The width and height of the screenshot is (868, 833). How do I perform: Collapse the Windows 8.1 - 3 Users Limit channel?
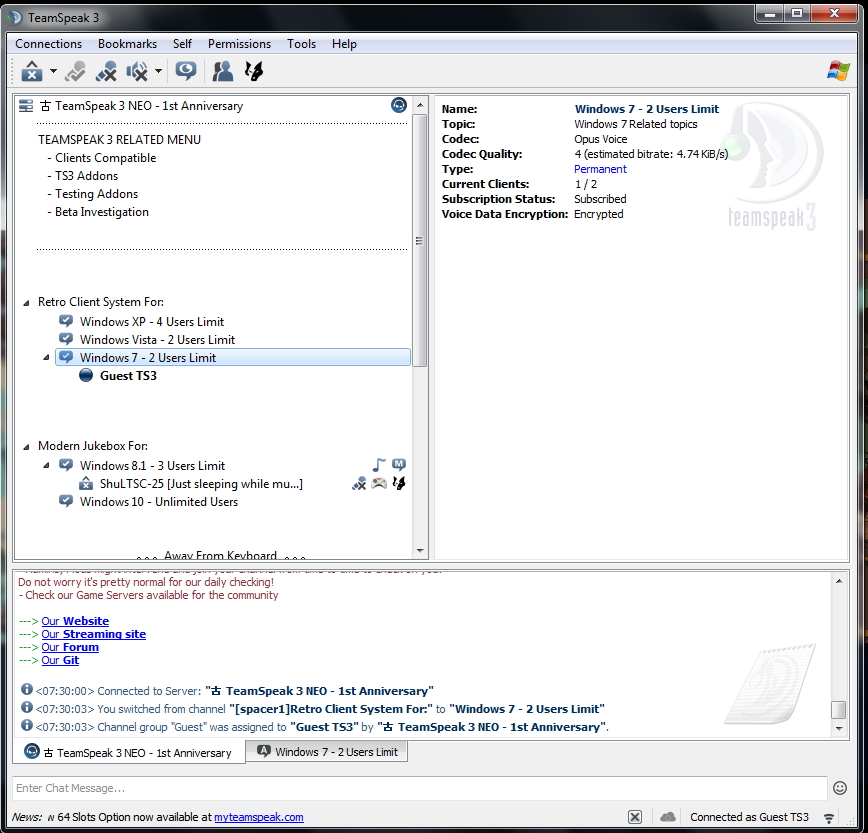[46, 465]
